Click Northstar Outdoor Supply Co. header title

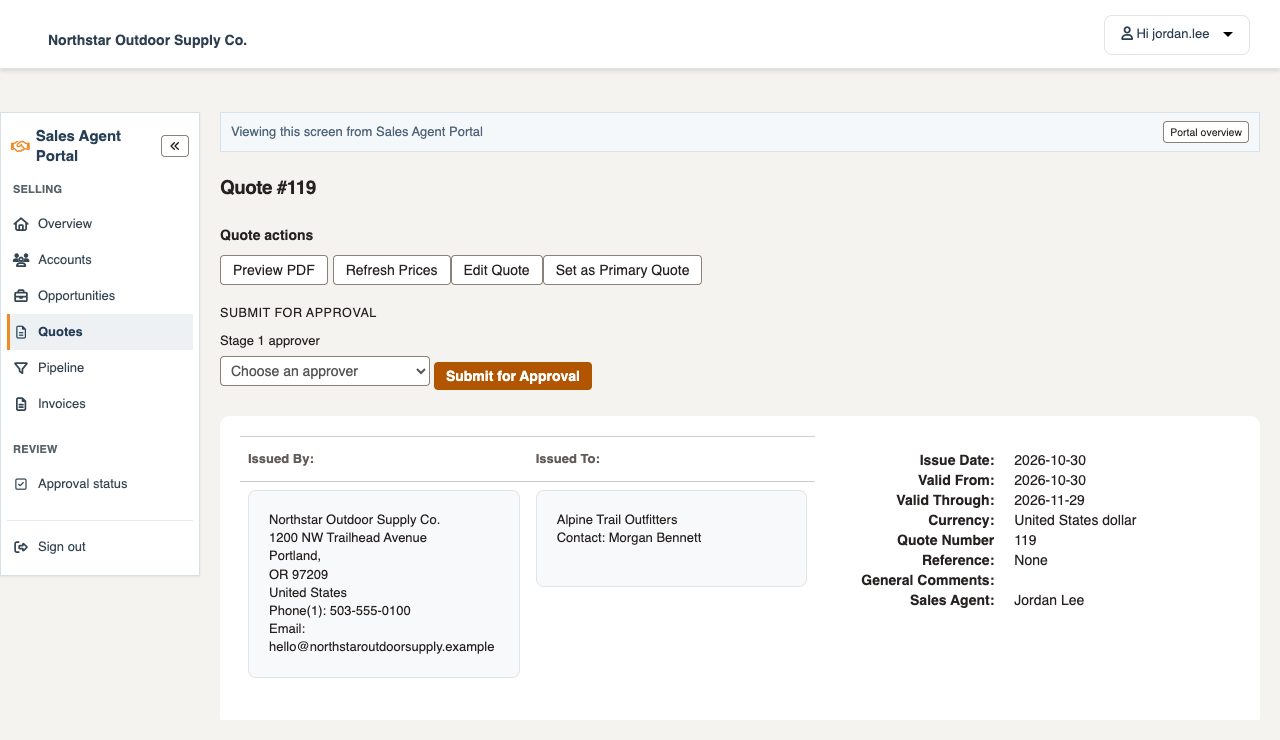point(147,40)
